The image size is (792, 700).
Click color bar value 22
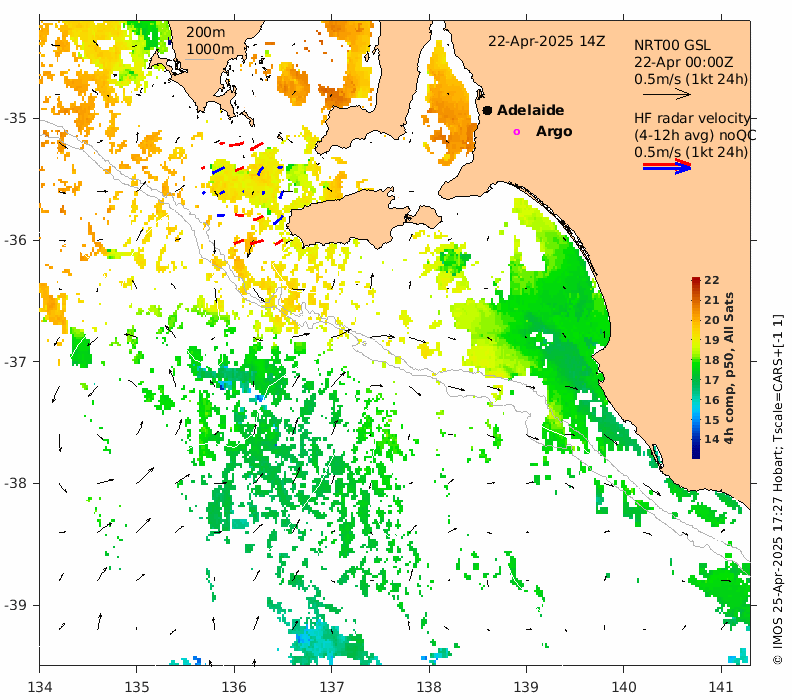point(712,280)
